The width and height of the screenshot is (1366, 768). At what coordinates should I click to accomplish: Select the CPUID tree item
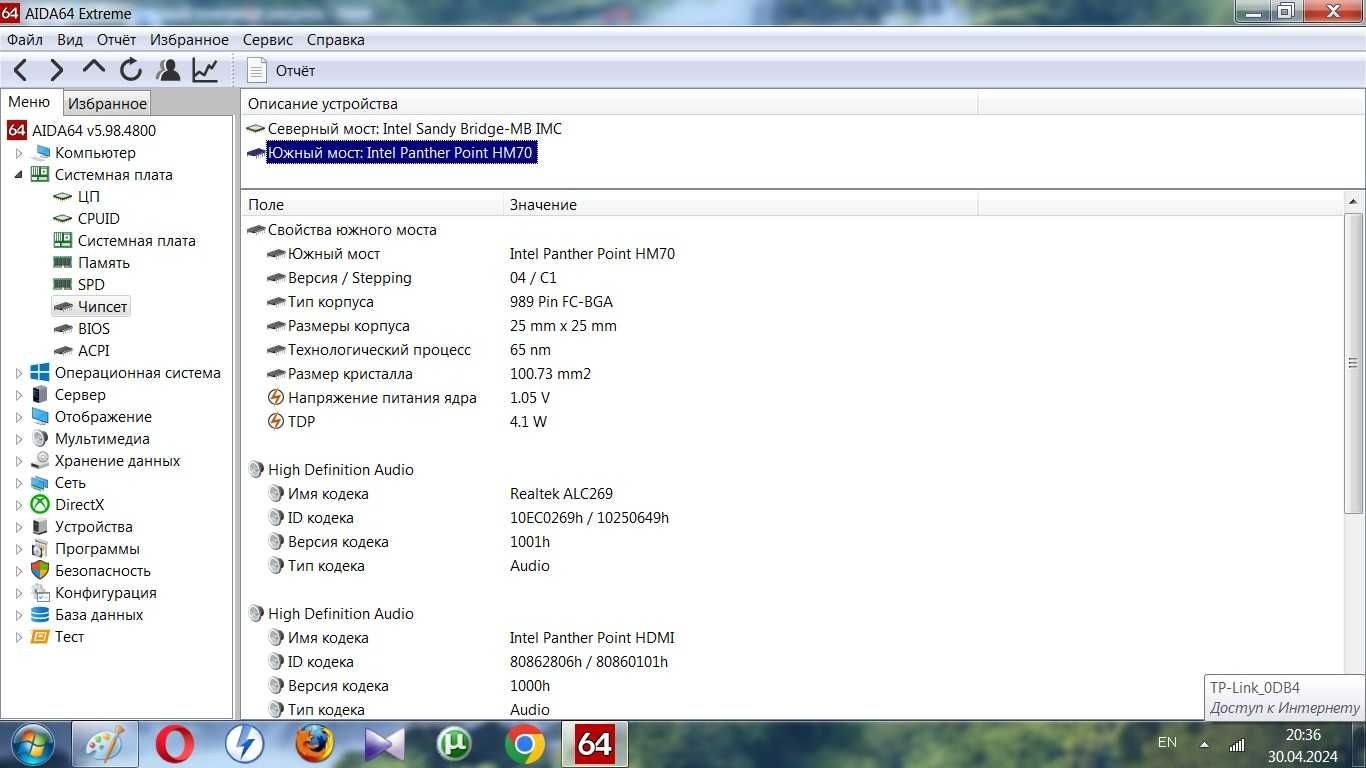point(99,219)
